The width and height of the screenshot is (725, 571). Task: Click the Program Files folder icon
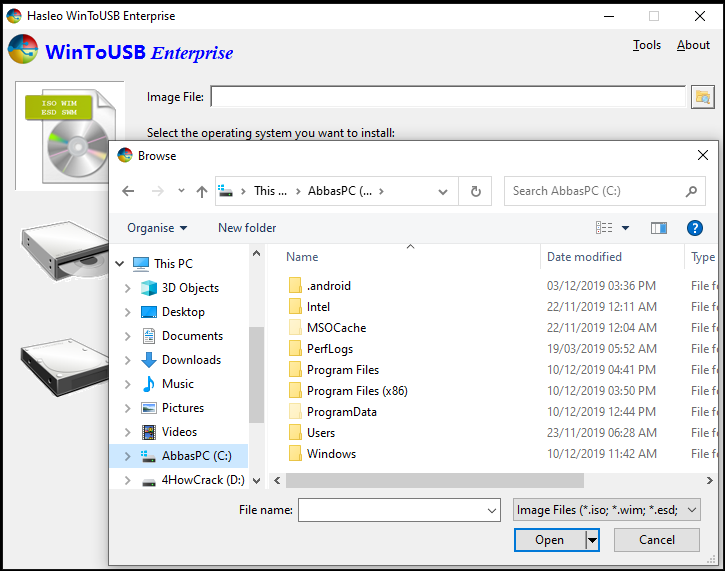(x=295, y=369)
